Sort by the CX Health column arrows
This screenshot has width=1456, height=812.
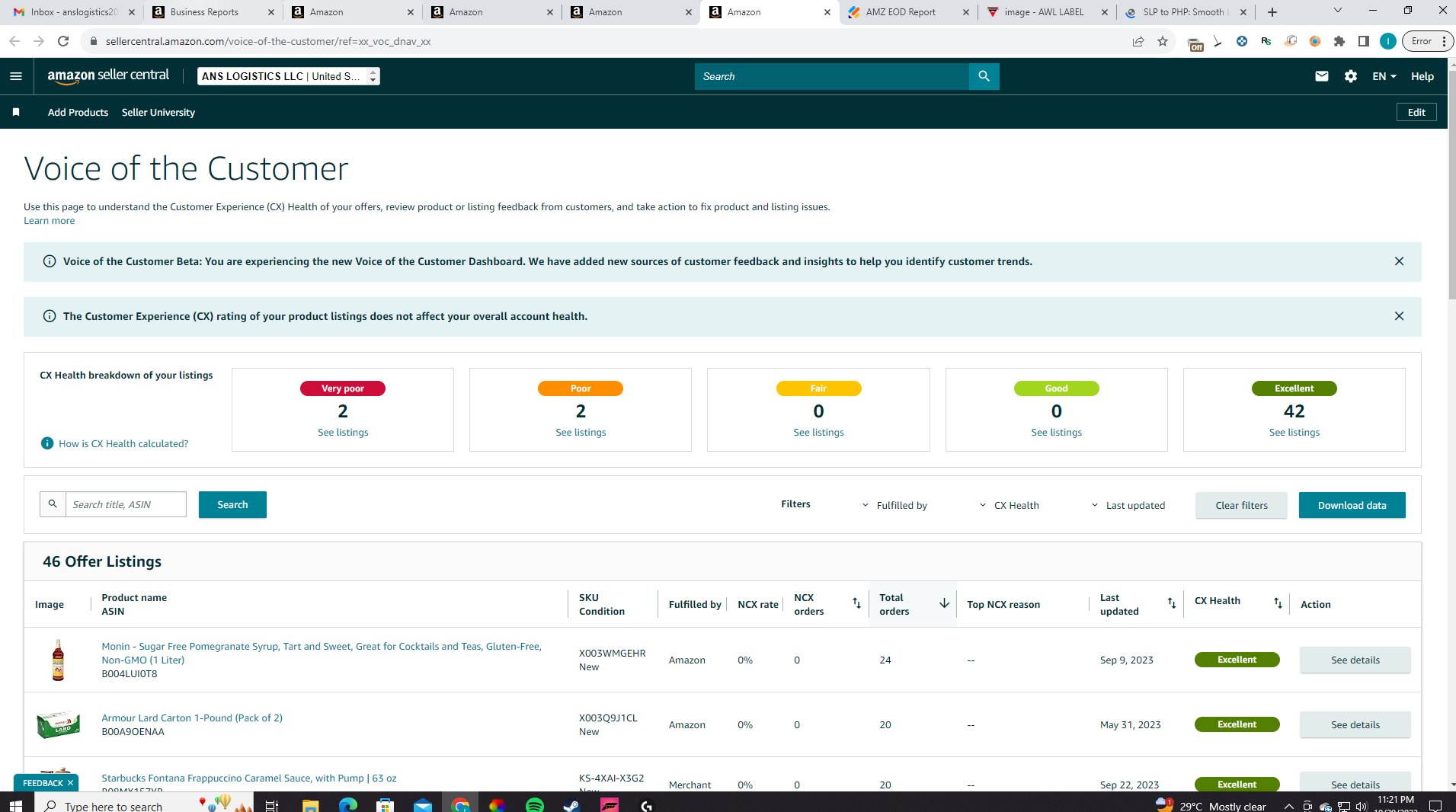pyautogui.click(x=1278, y=603)
